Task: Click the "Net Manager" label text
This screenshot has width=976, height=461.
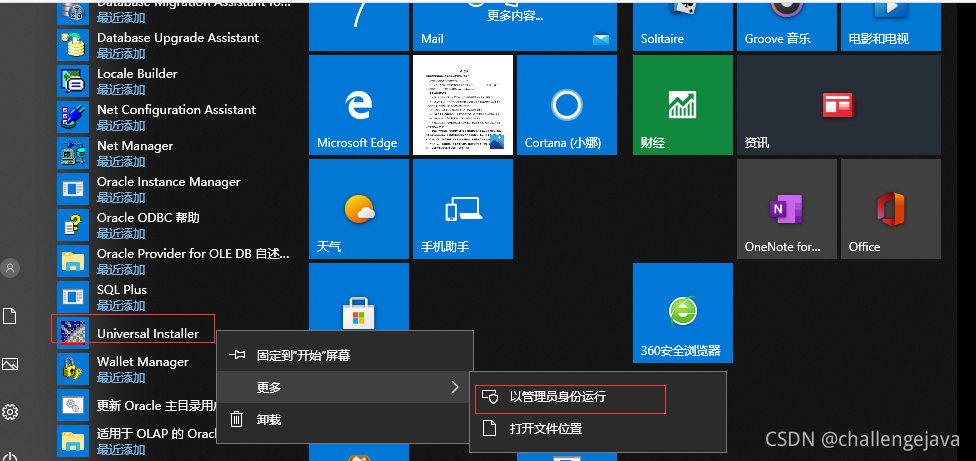Action: [x=135, y=146]
